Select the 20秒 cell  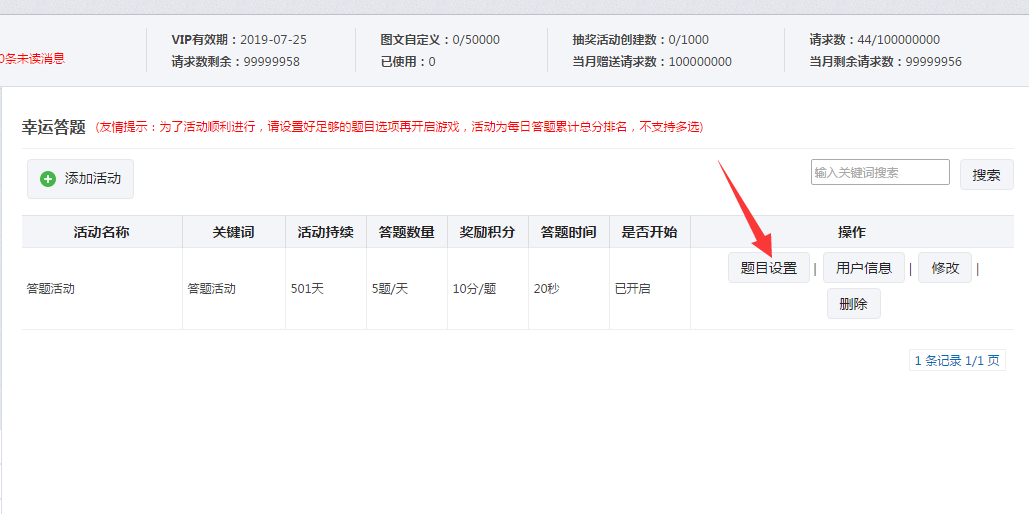[x=569, y=289]
